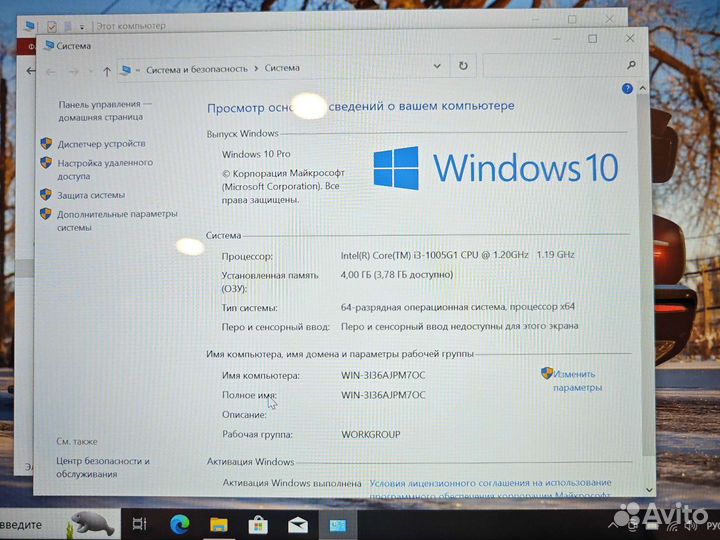Click the search magnifier icon
720x540 pixels.
pyautogui.click(x=631, y=65)
